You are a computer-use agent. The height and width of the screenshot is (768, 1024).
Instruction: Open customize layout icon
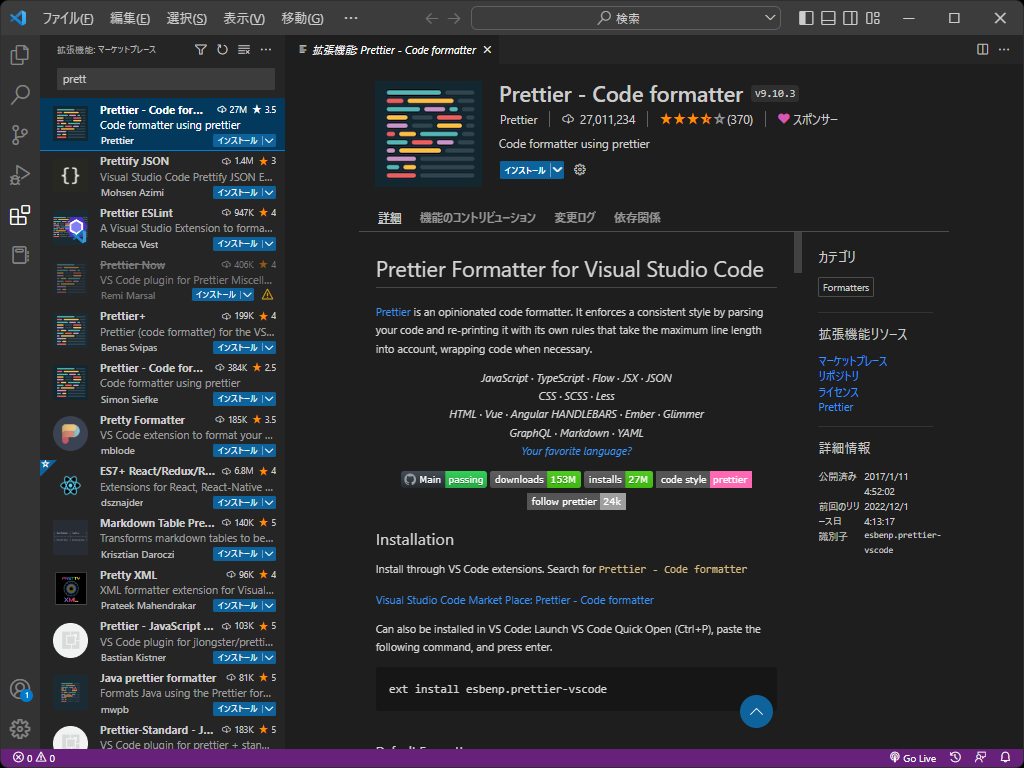coord(872,18)
